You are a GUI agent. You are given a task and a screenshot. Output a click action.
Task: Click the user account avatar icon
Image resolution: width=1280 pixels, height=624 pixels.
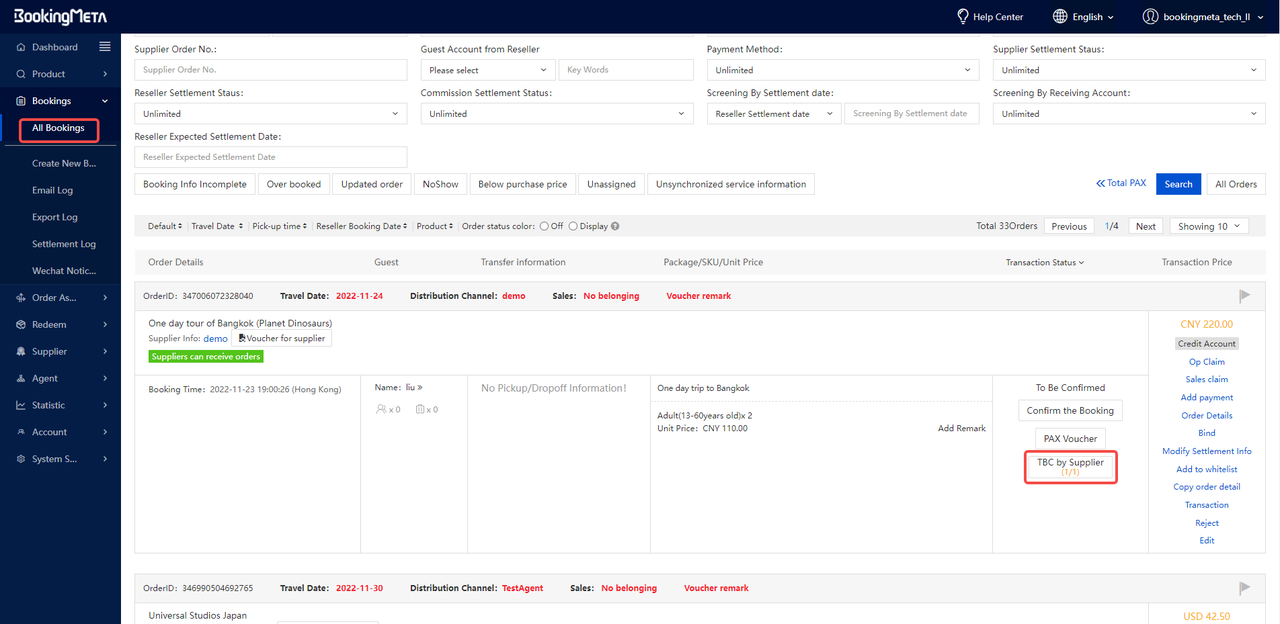[x=1150, y=17]
